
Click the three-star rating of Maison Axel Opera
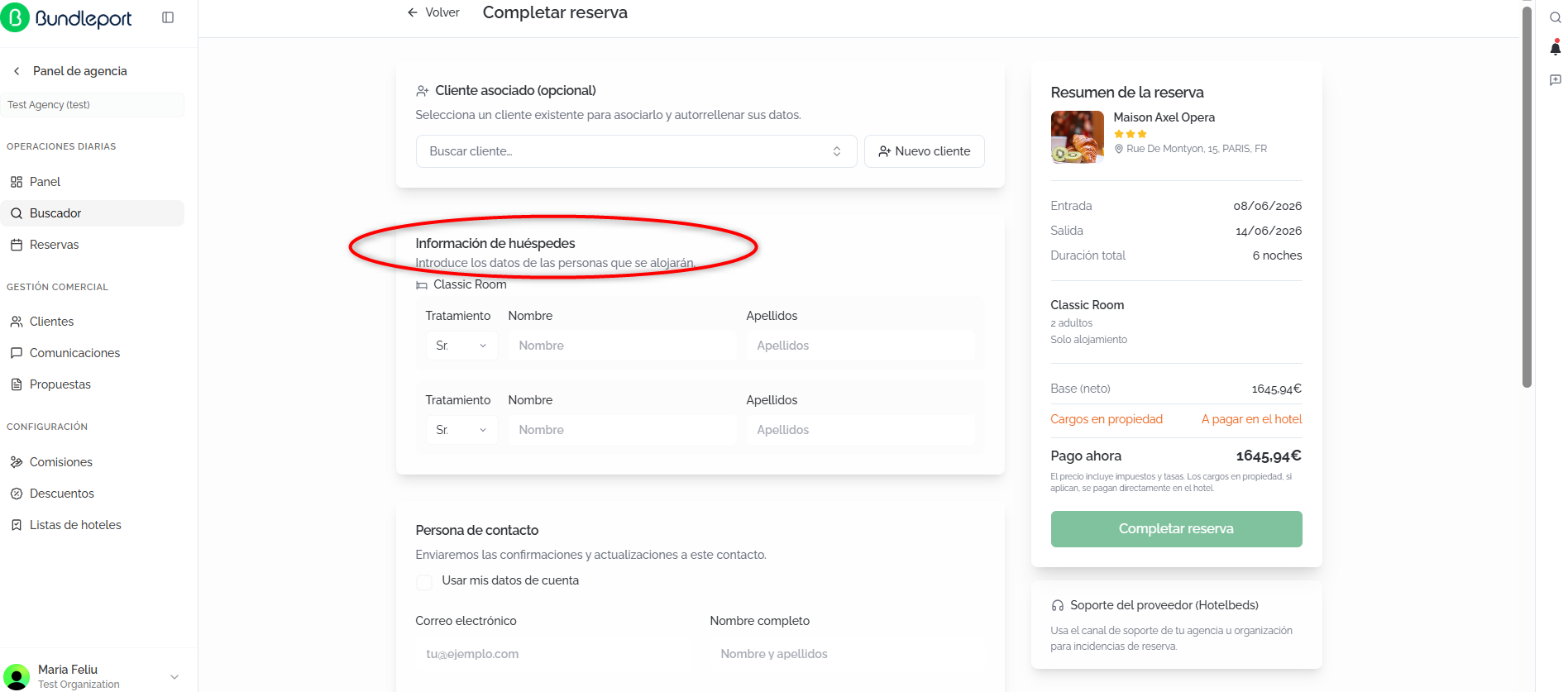(x=1131, y=134)
